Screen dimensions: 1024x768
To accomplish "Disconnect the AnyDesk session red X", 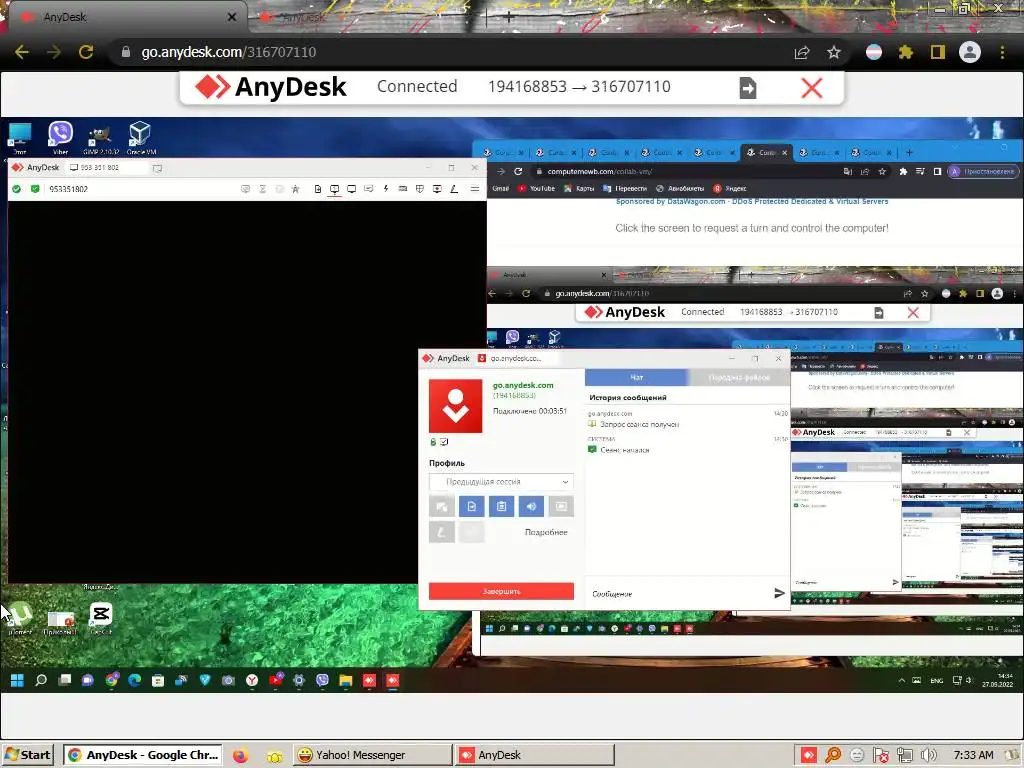I will pos(812,88).
